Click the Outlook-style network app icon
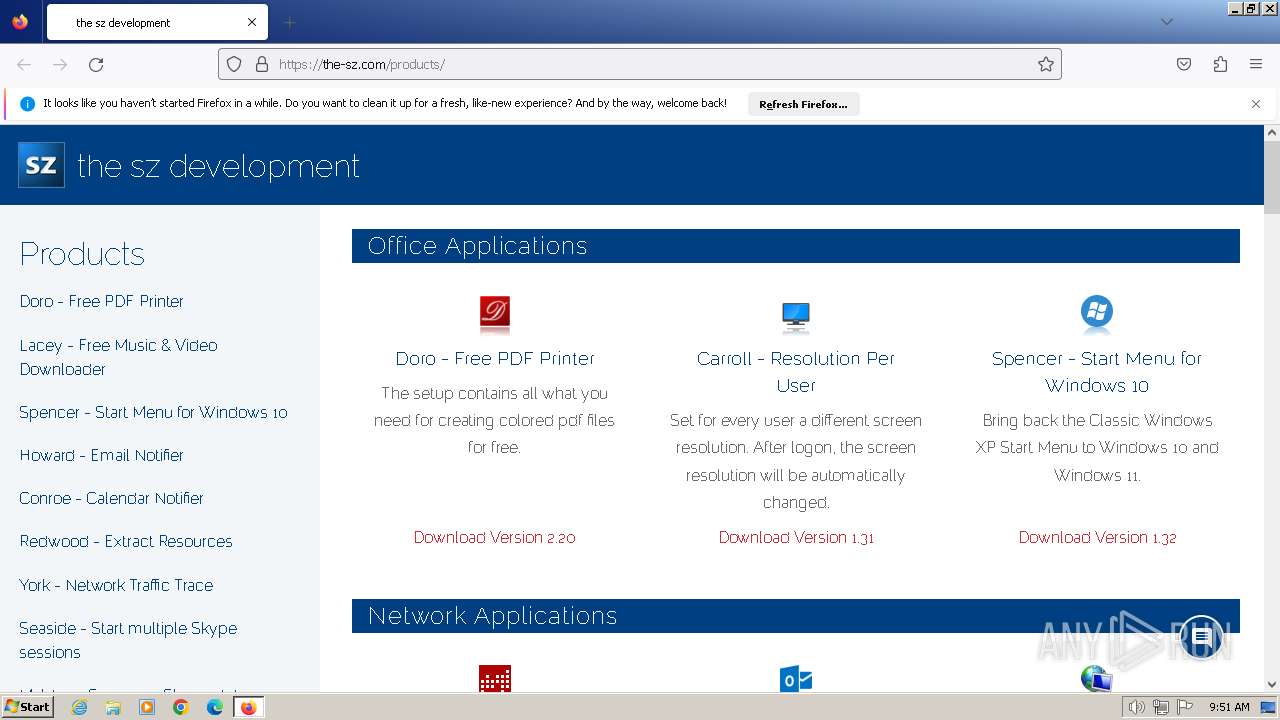The width and height of the screenshot is (1280, 720). [796, 679]
